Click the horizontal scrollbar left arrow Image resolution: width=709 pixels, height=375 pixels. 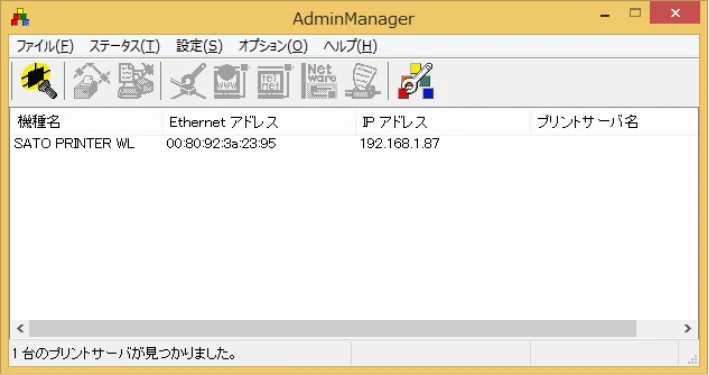point(20,328)
